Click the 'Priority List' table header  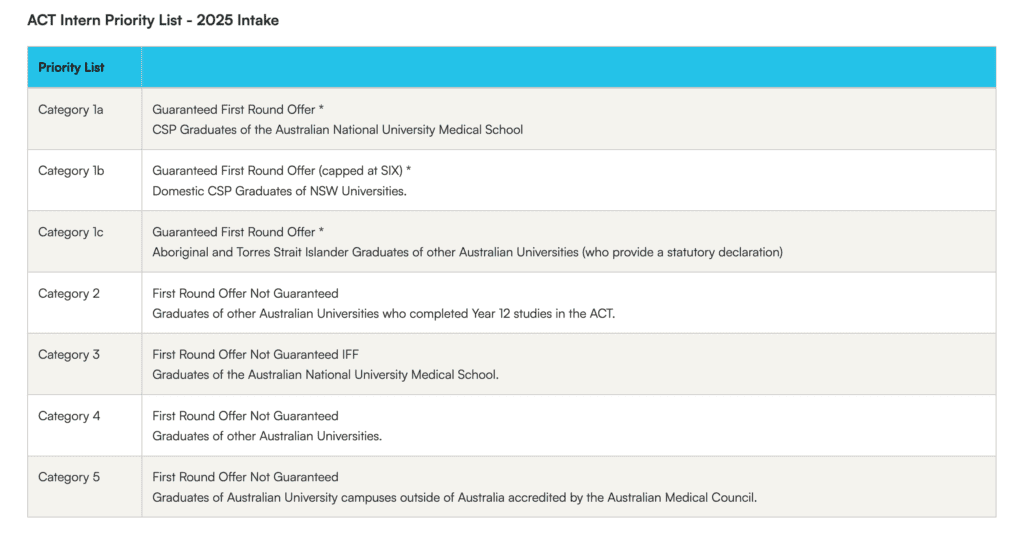[71, 67]
